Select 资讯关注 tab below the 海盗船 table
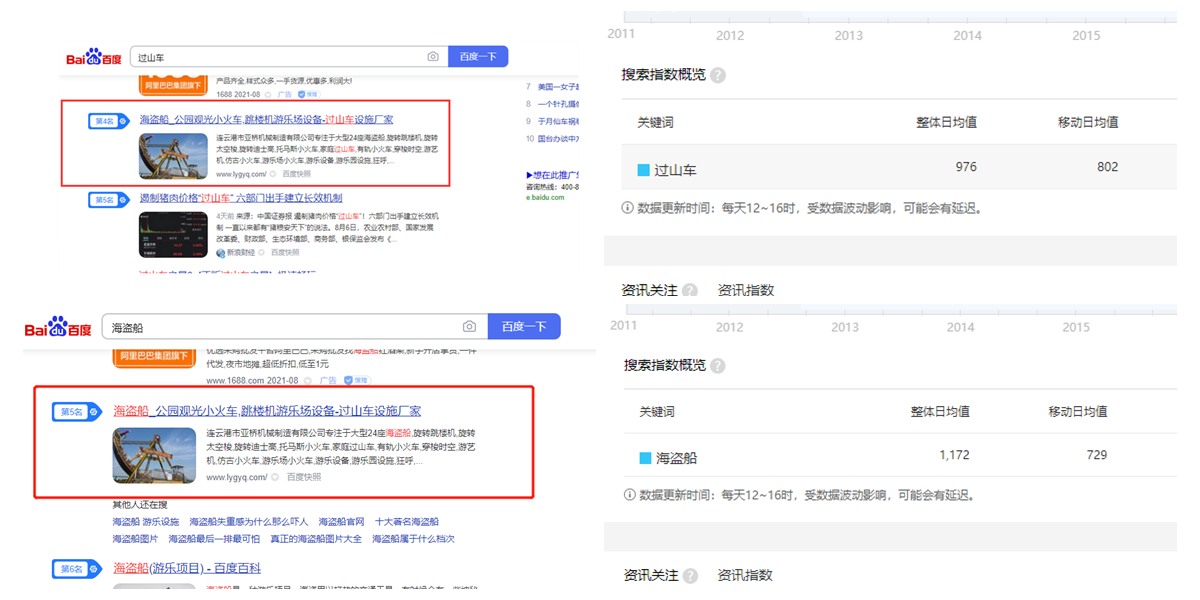Screen dimensions: 1200x600 (x=652, y=576)
